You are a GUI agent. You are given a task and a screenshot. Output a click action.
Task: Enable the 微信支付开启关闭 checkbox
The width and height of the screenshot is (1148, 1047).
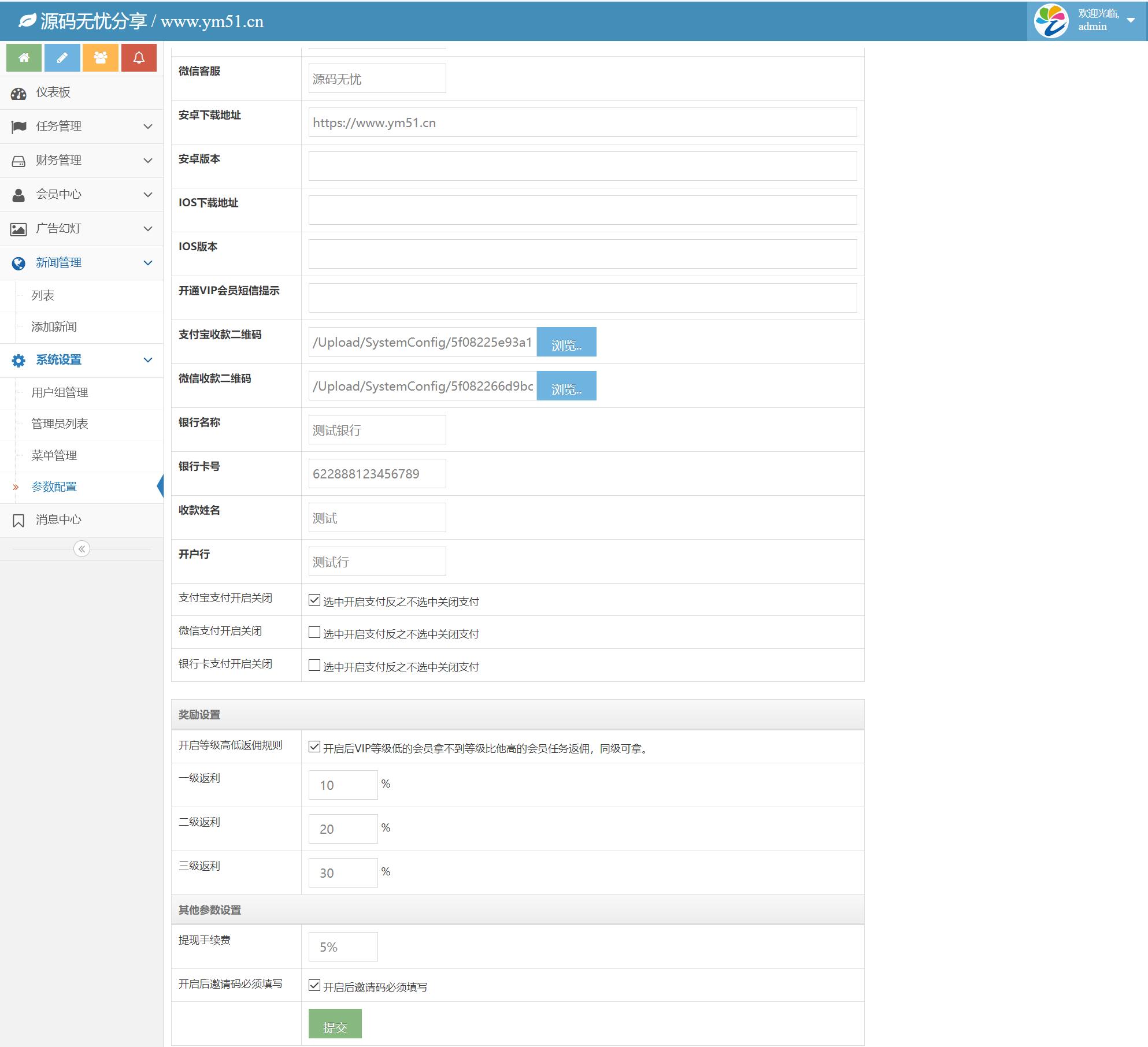(314, 632)
